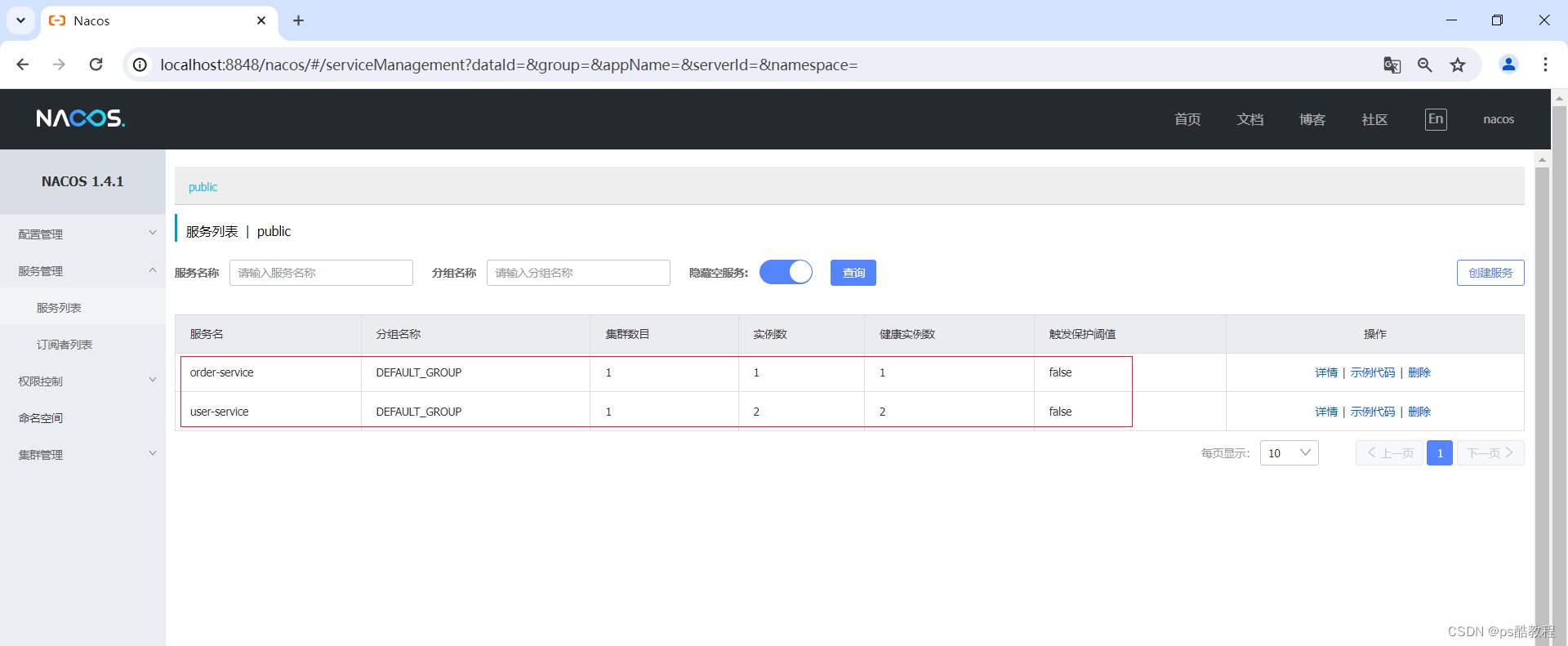Image resolution: width=1568 pixels, height=646 pixels.
Task: Click DEFAULT_GROUP in order-service row
Action: click(x=419, y=372)
